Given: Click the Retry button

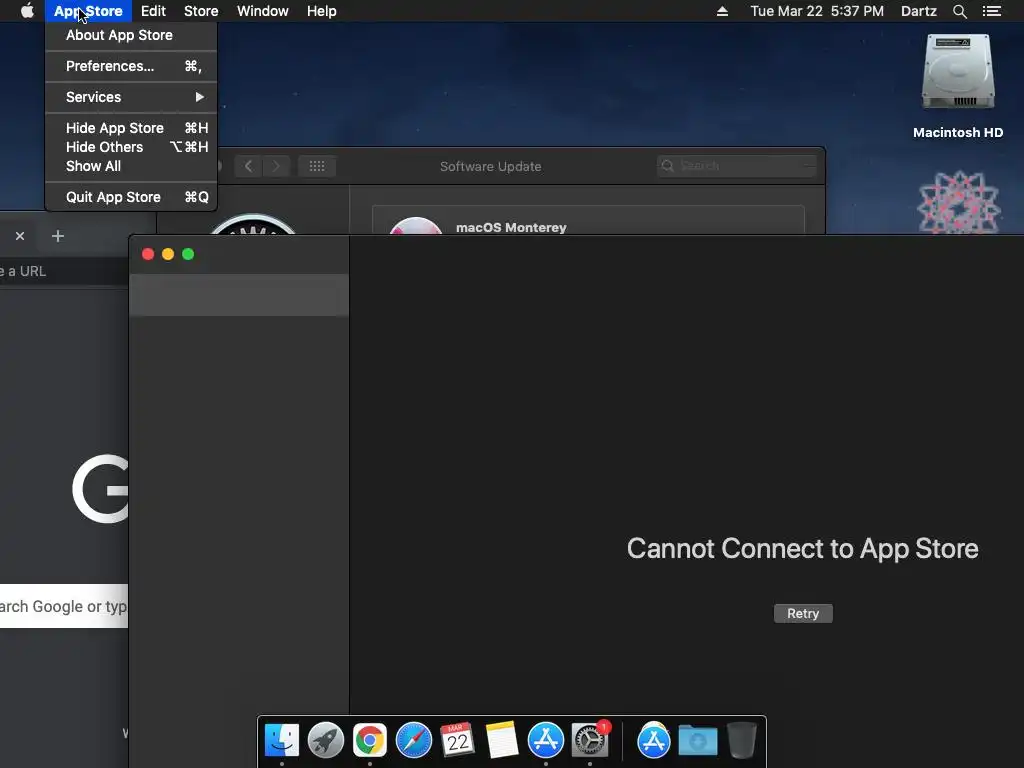Looking at the screenshot, I should [803, 613].
